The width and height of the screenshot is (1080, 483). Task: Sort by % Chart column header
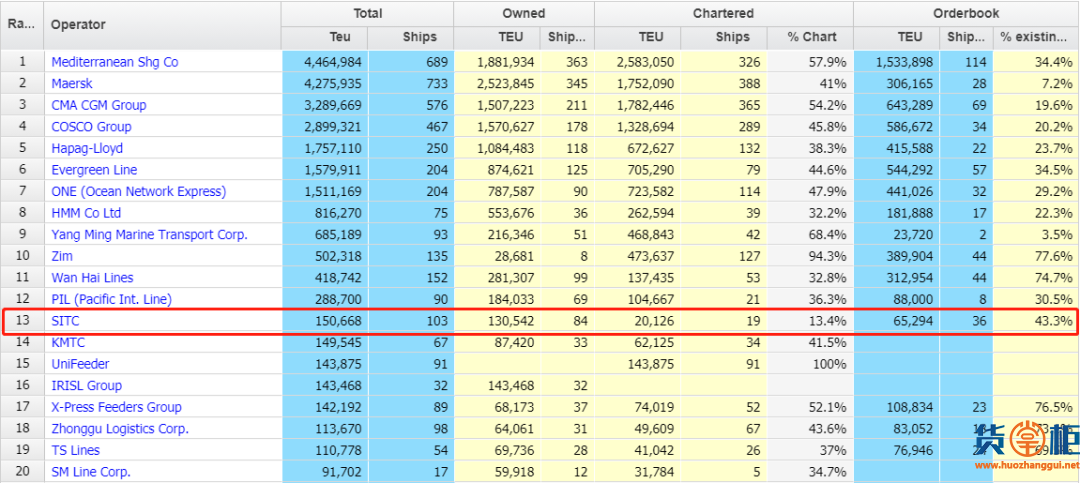tap(810, 37)
